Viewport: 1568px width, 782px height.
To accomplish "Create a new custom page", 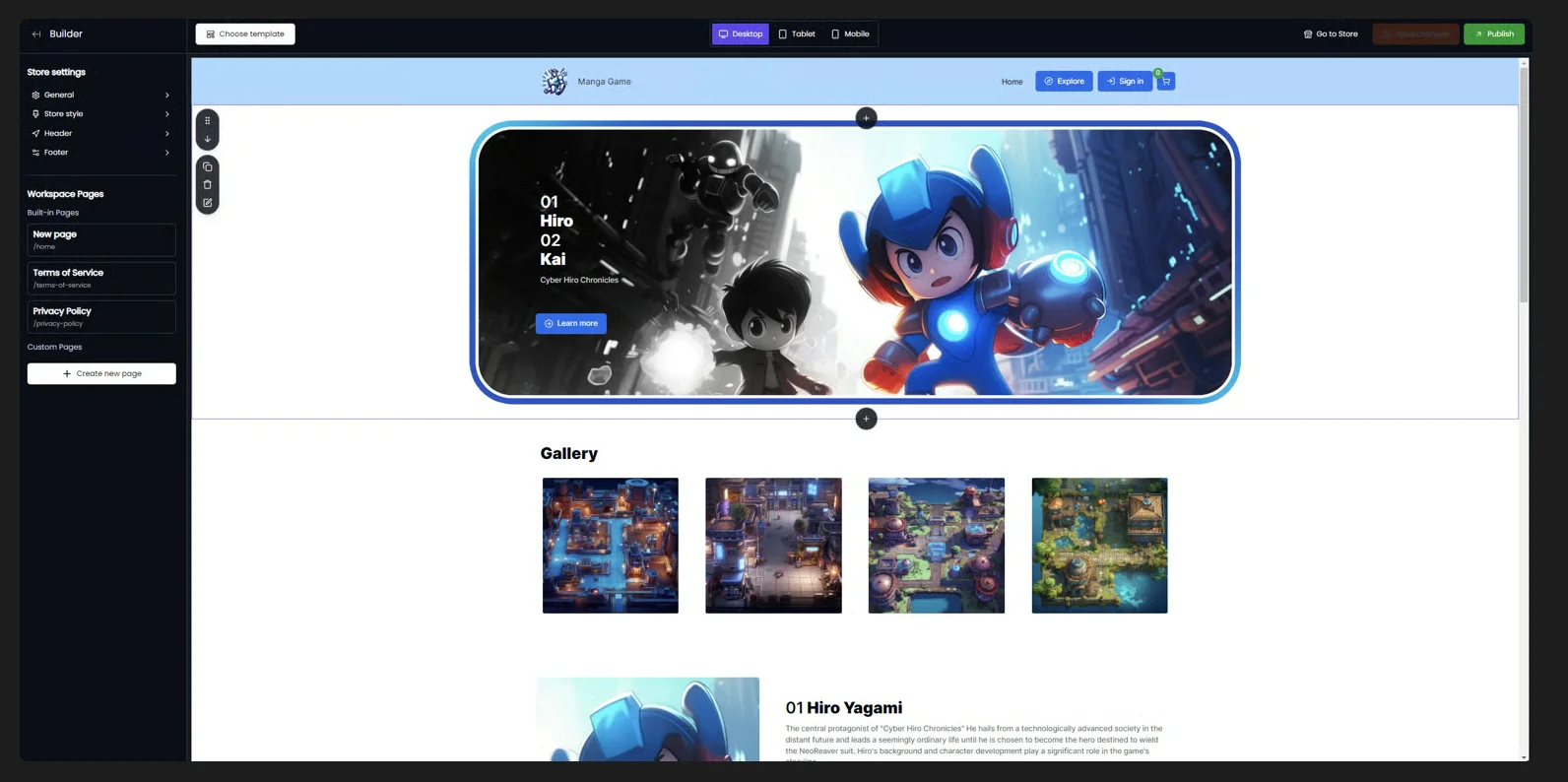I will tap(101, 373).
